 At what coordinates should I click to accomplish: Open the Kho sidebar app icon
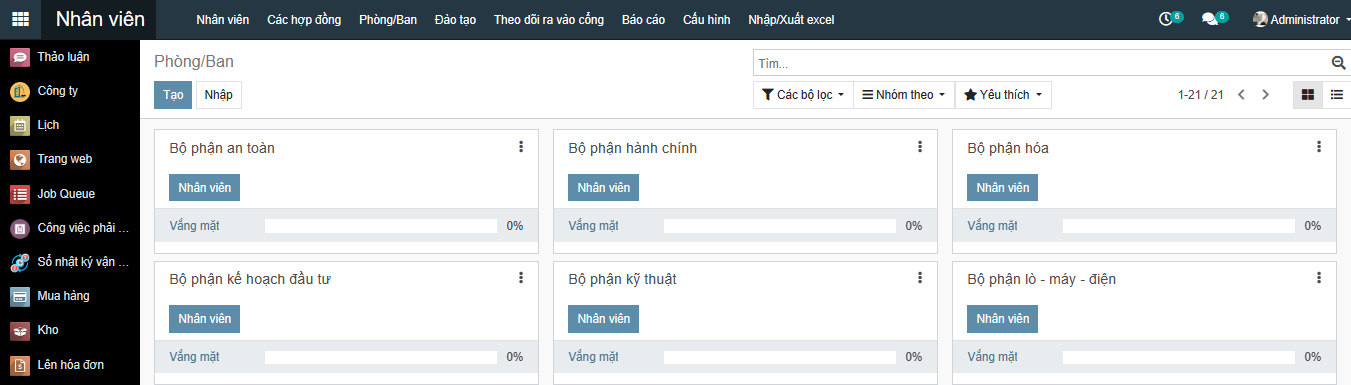(x=20, y=330)
